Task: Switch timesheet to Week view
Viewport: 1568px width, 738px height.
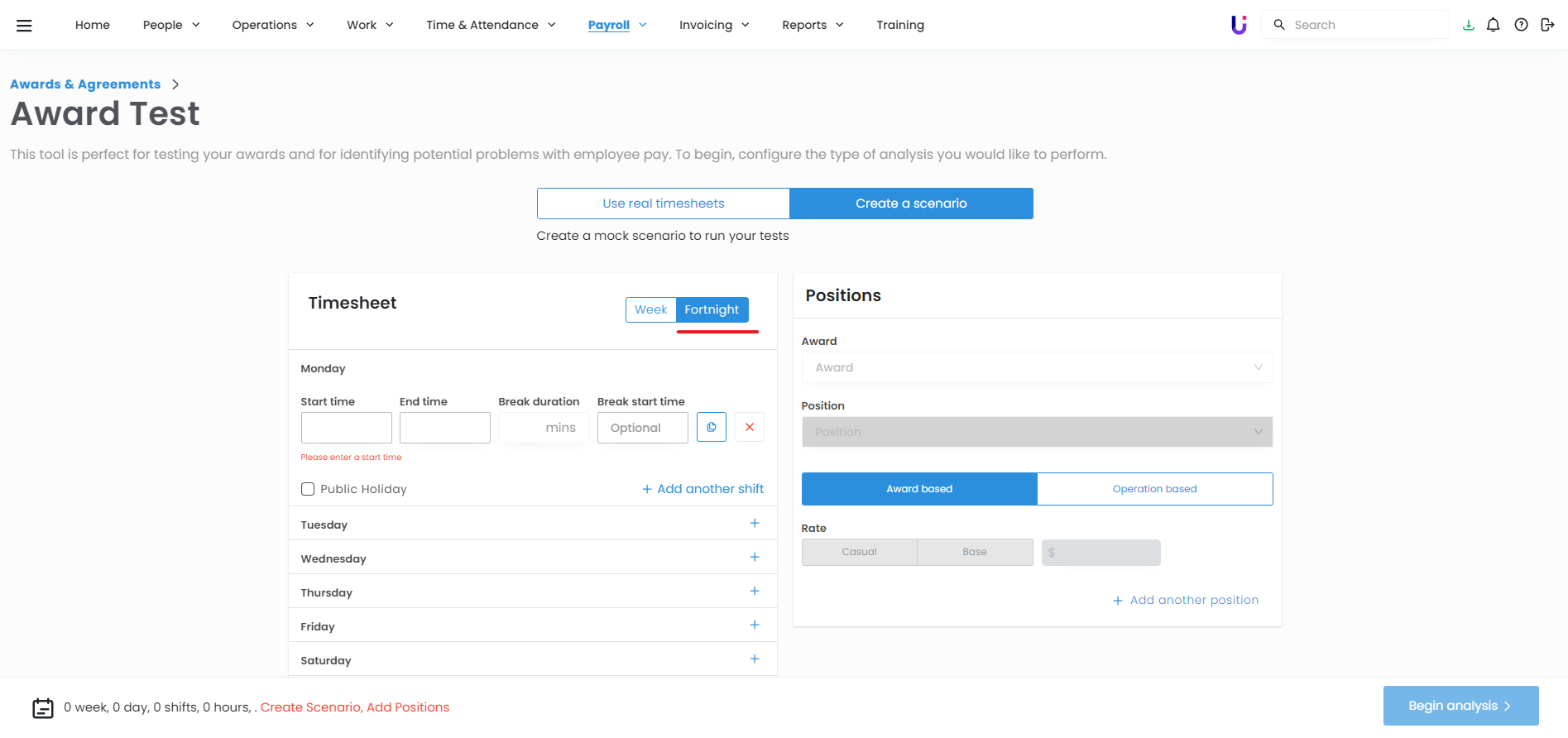Action: pyautogui.click(x=650, y=309)
